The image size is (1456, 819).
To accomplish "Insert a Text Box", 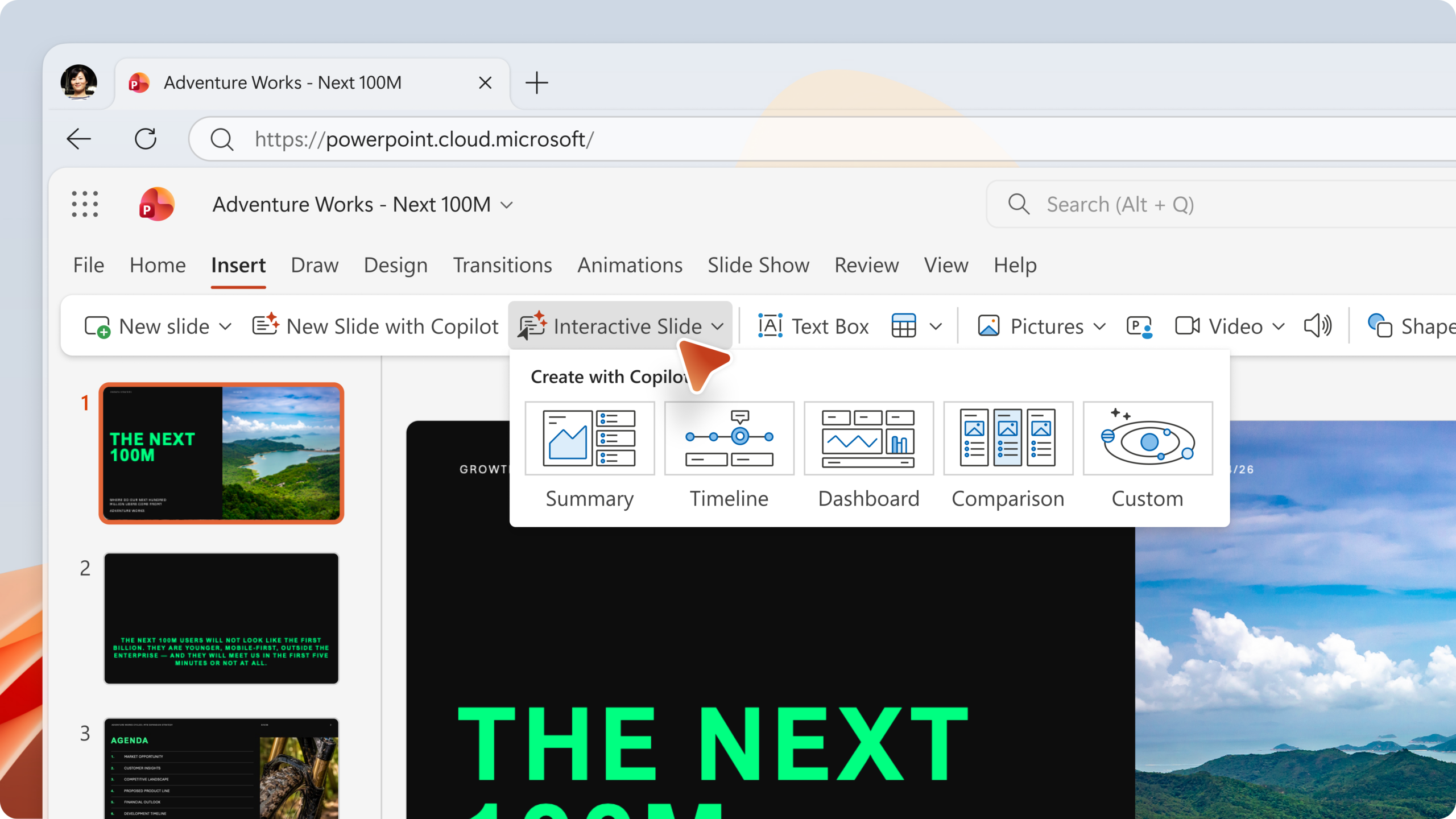I will tap(813, 326).
